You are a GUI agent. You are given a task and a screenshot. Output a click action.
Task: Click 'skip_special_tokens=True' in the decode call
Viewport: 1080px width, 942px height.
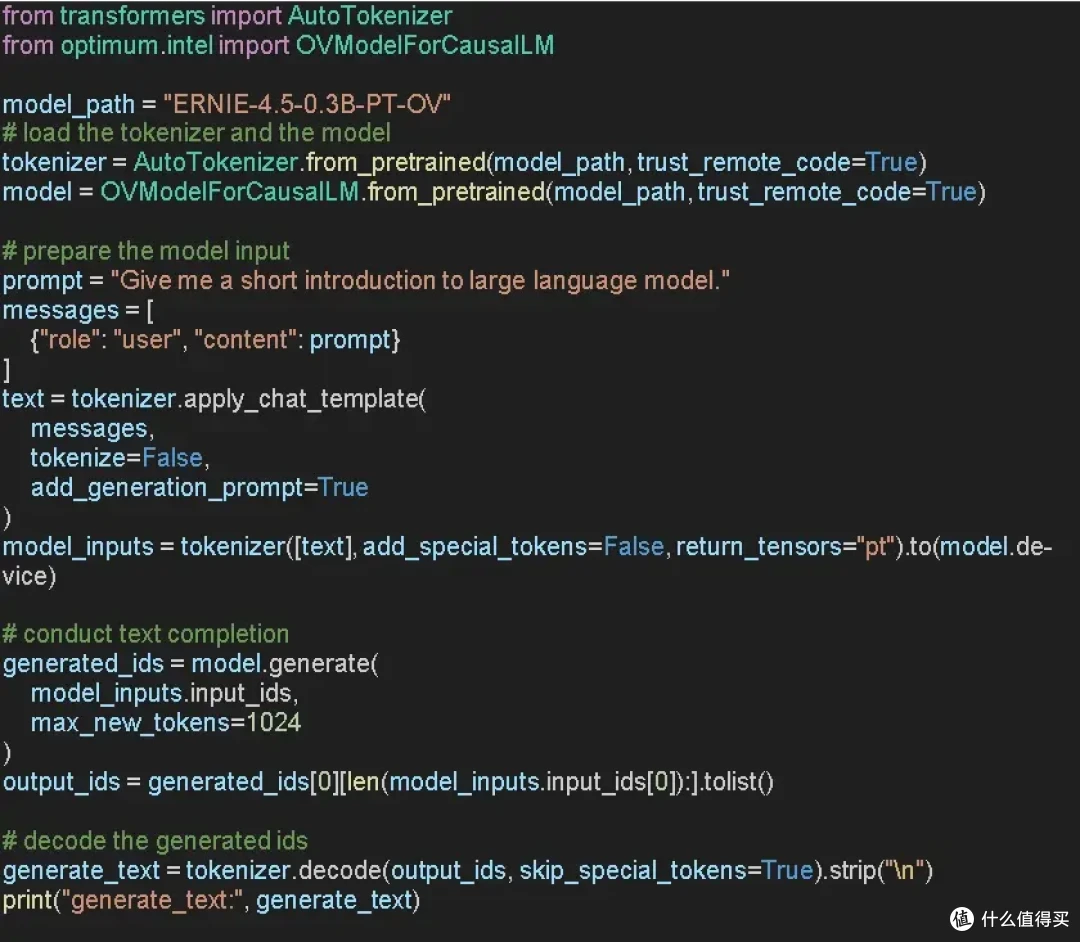666,871
